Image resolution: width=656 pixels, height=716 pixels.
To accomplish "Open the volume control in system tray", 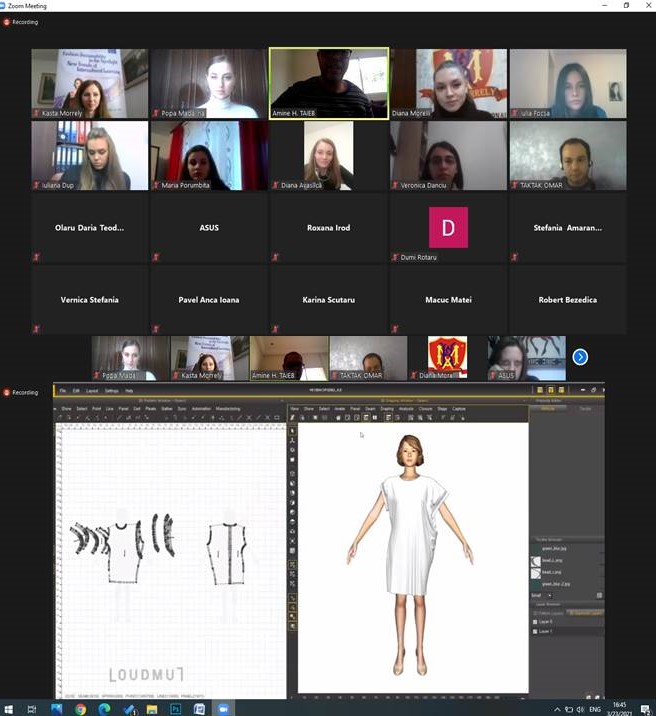I will (x=580, y=709).
